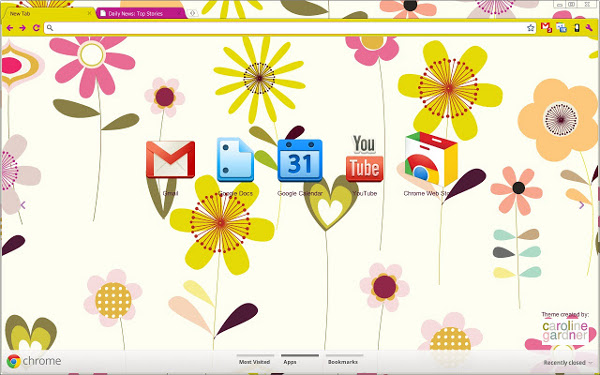Expand the Recently closed menu
This screenshot has height=375, width=600.
[568, 362]
